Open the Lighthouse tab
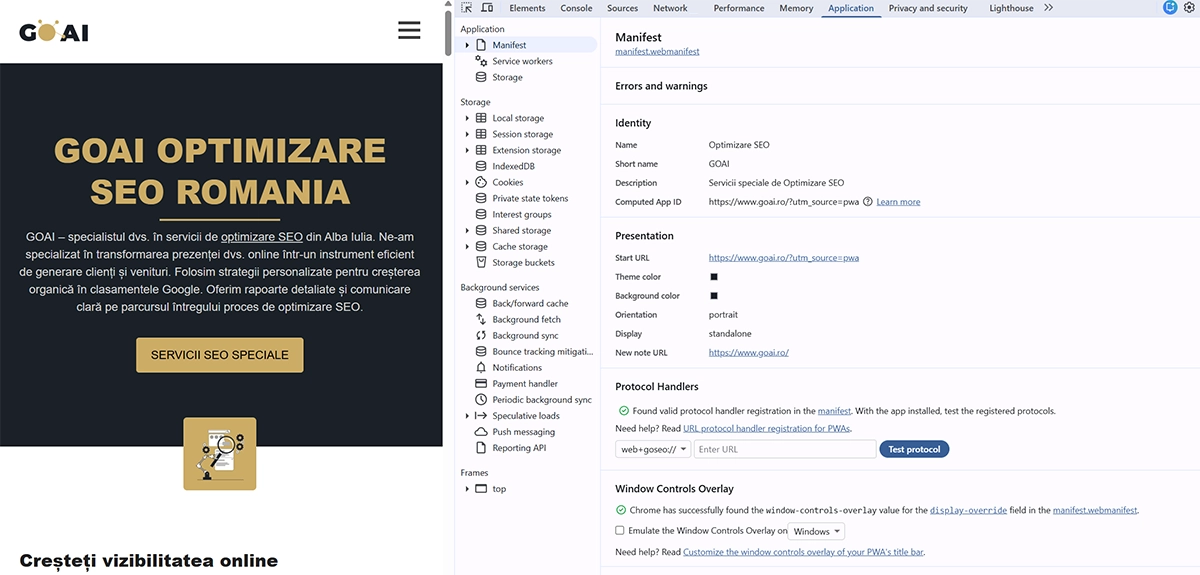Screen dimensions: 1200x575 pos(1011,8)
